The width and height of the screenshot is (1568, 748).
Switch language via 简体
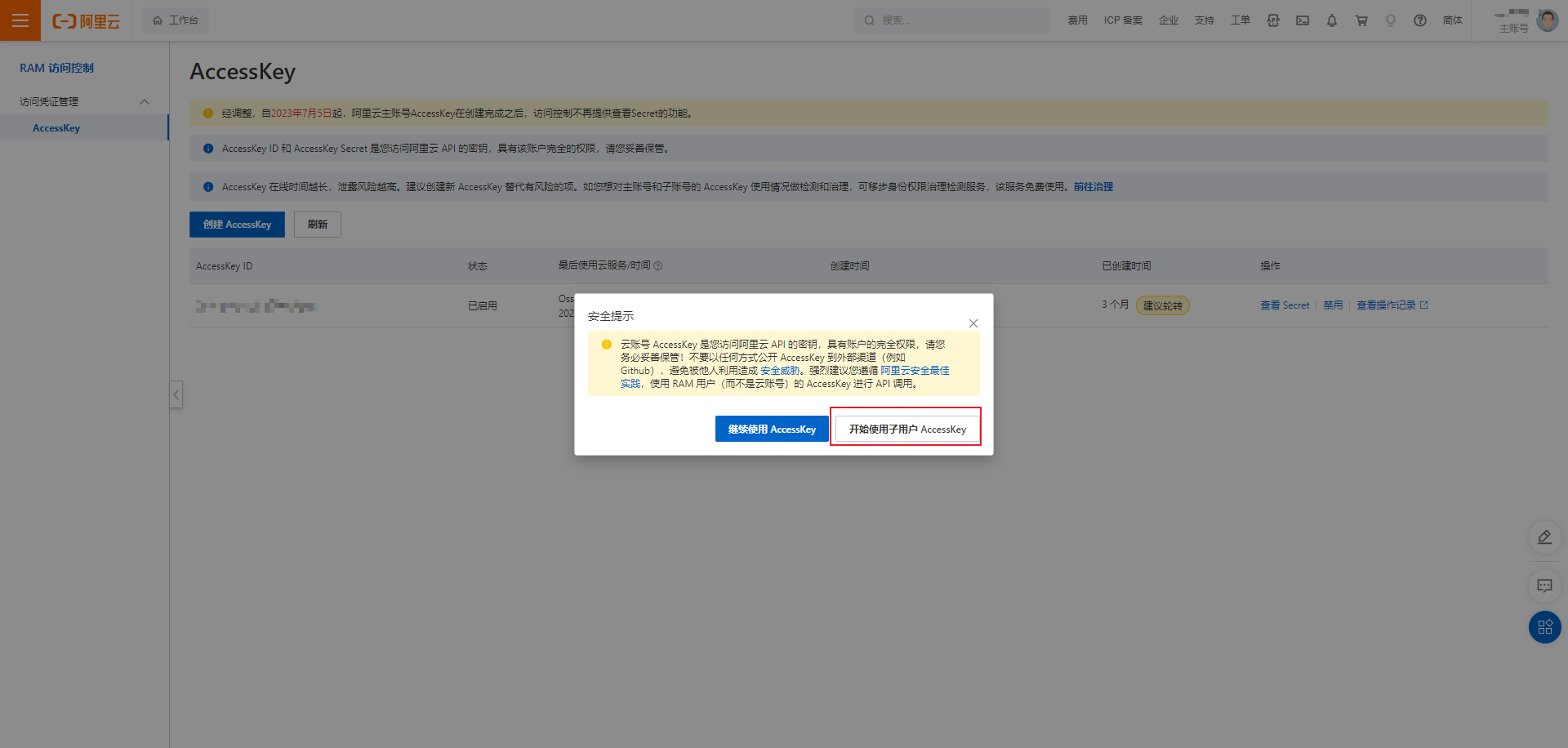[1453, 20]
